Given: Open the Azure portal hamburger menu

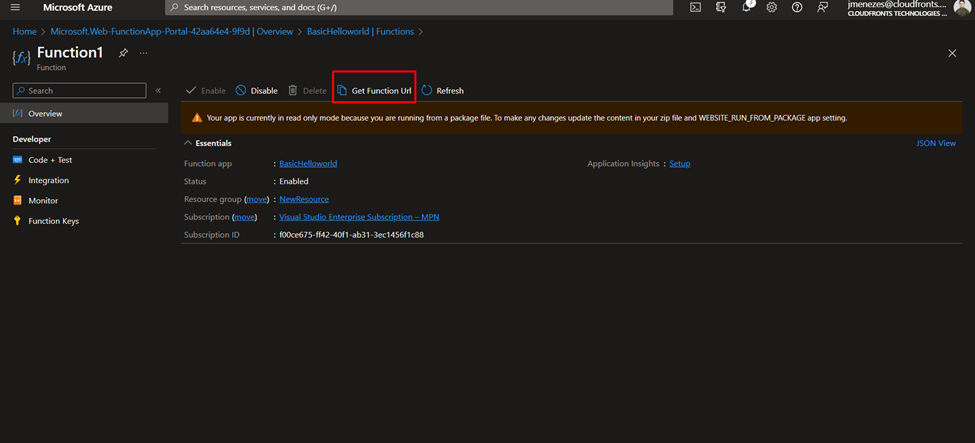Looking at the screenshot, I should click(16, 7).
